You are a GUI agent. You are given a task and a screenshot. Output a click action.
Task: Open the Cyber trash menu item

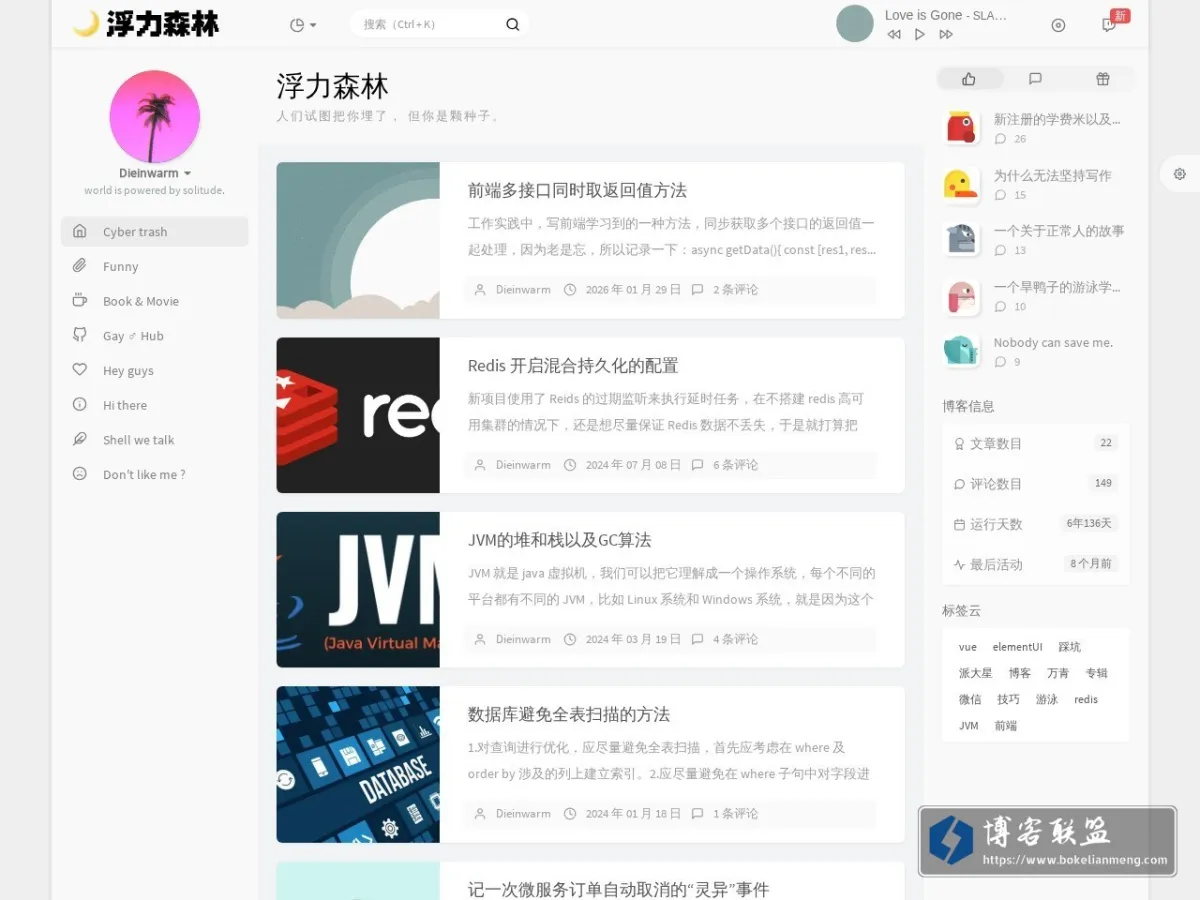[x=155, y=232]
